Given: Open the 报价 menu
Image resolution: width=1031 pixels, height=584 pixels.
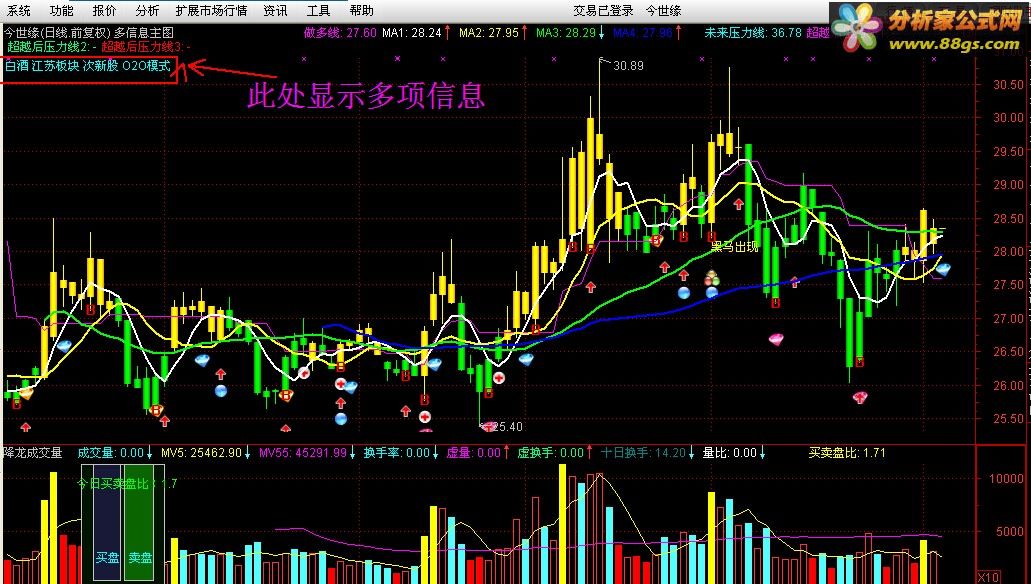Looking at the screenshot, I should point(105,11).
